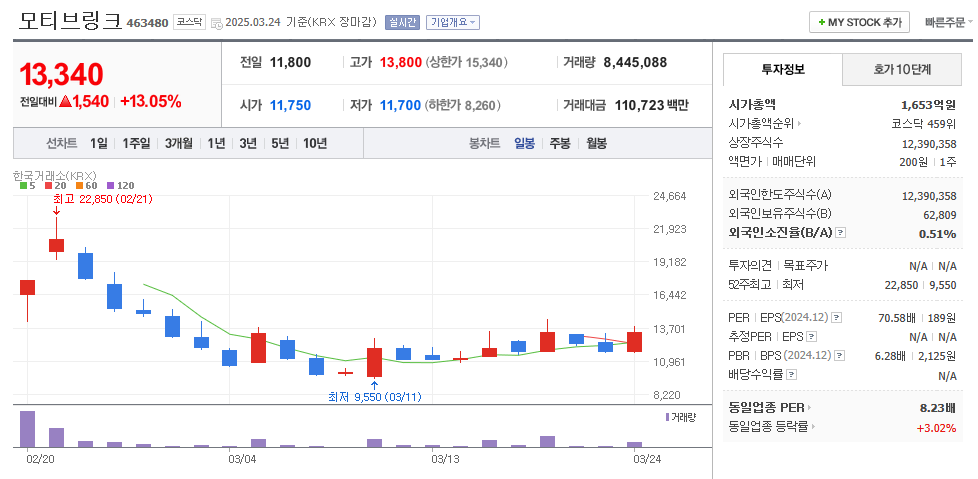Image resolution: width=978 pixels, height=479 pixels.
Task: Click the purple 거래량 legend marker
Action: (x=667, y=417)
